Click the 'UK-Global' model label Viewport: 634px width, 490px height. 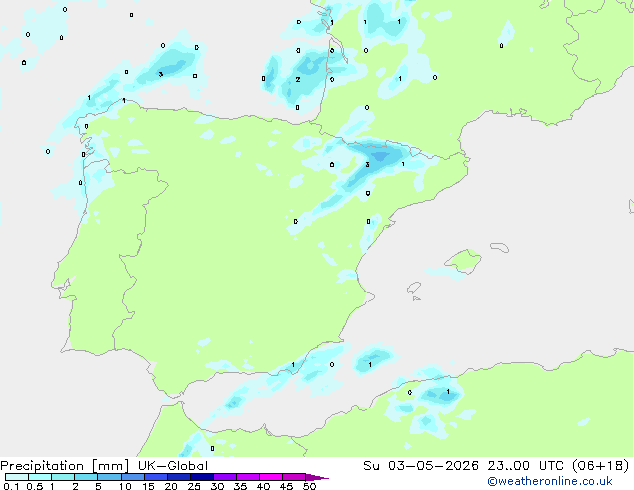(173, 466)
